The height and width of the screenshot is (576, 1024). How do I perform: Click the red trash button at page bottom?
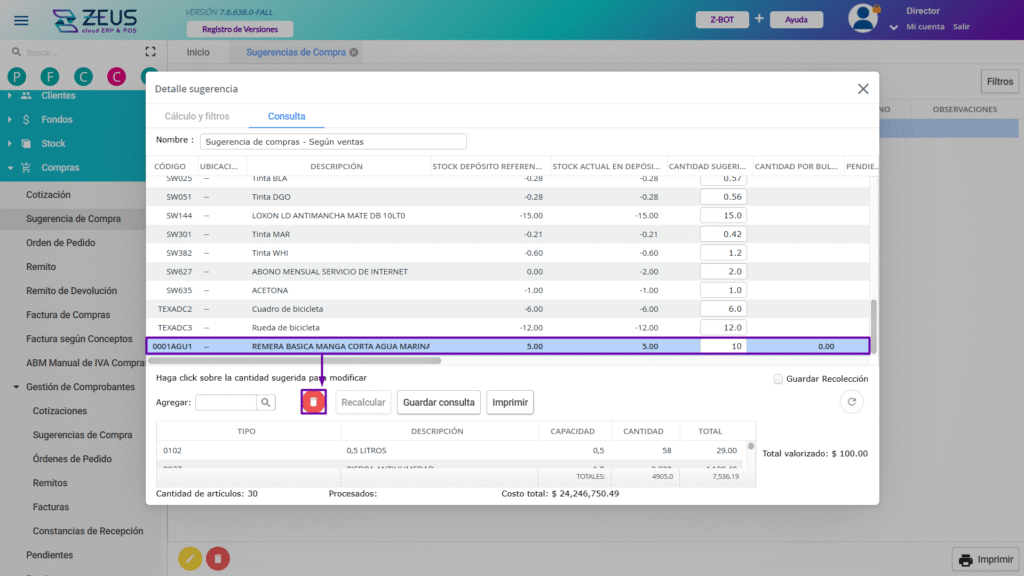click(218, 558)
